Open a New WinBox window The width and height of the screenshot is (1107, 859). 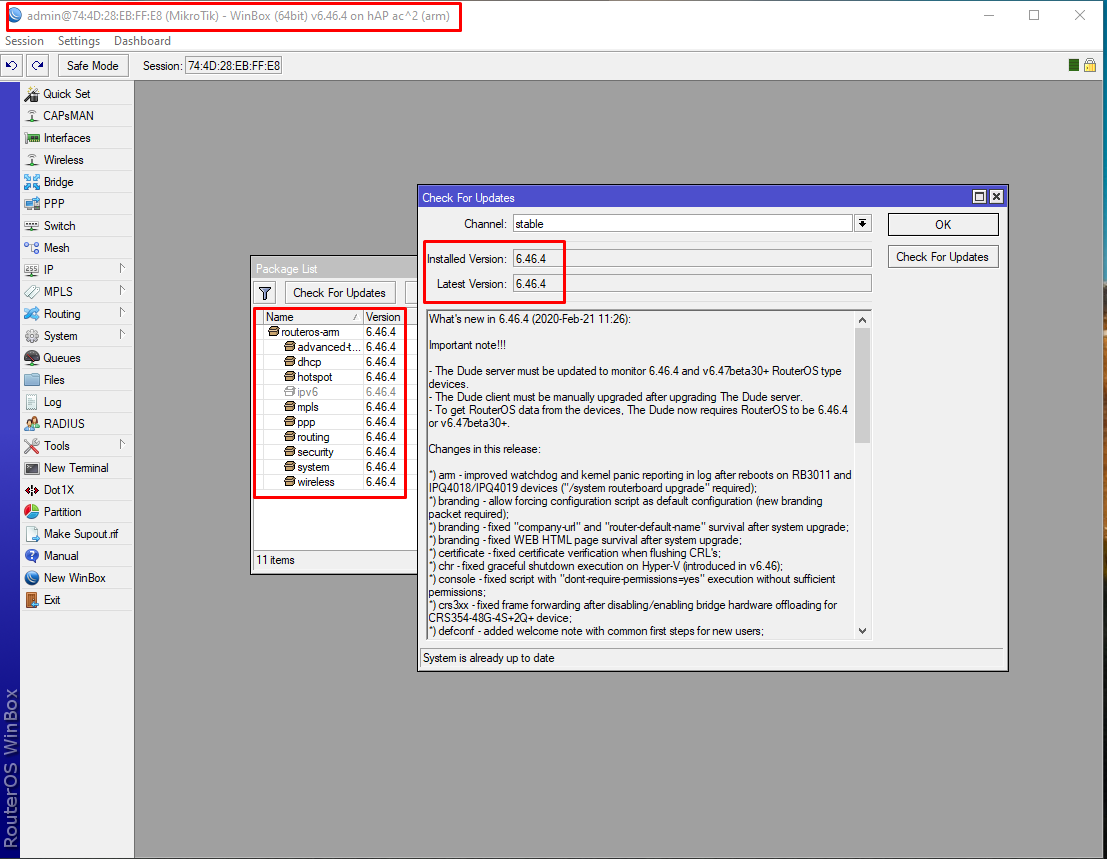77,578
